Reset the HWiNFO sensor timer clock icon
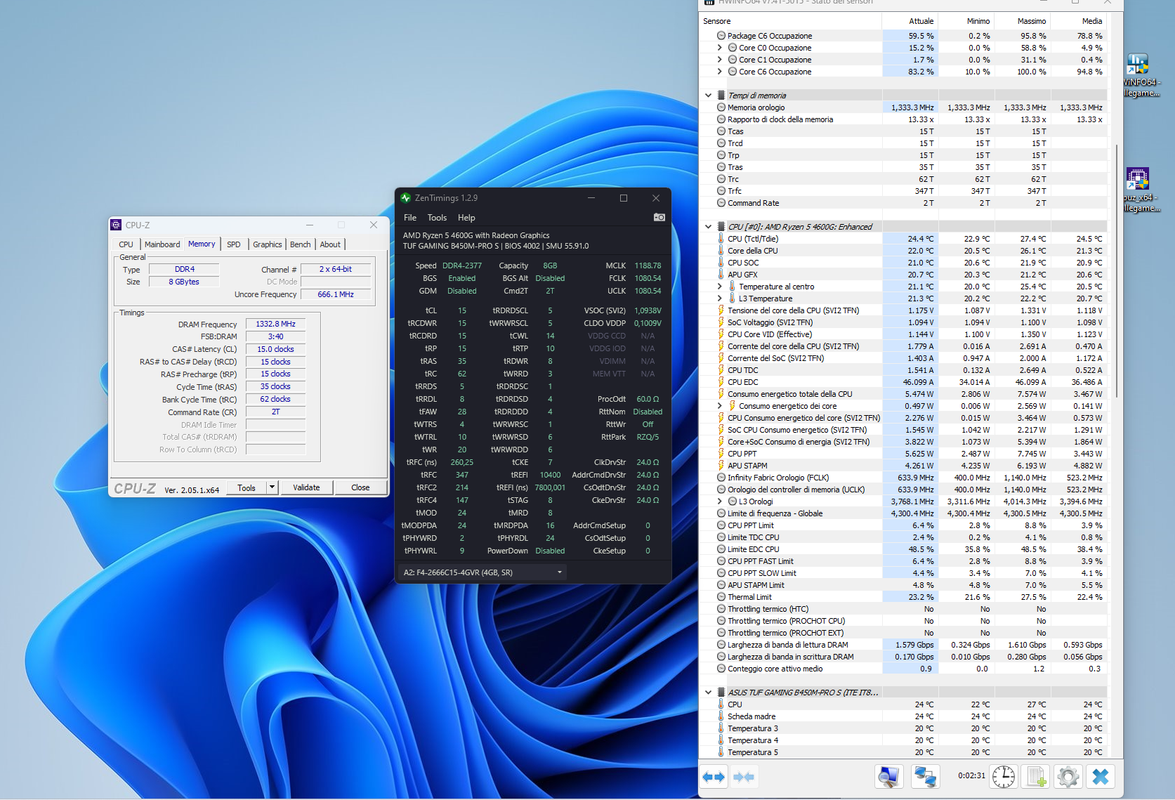This screenshot has width=1175, height=800. coord(1003,777)
